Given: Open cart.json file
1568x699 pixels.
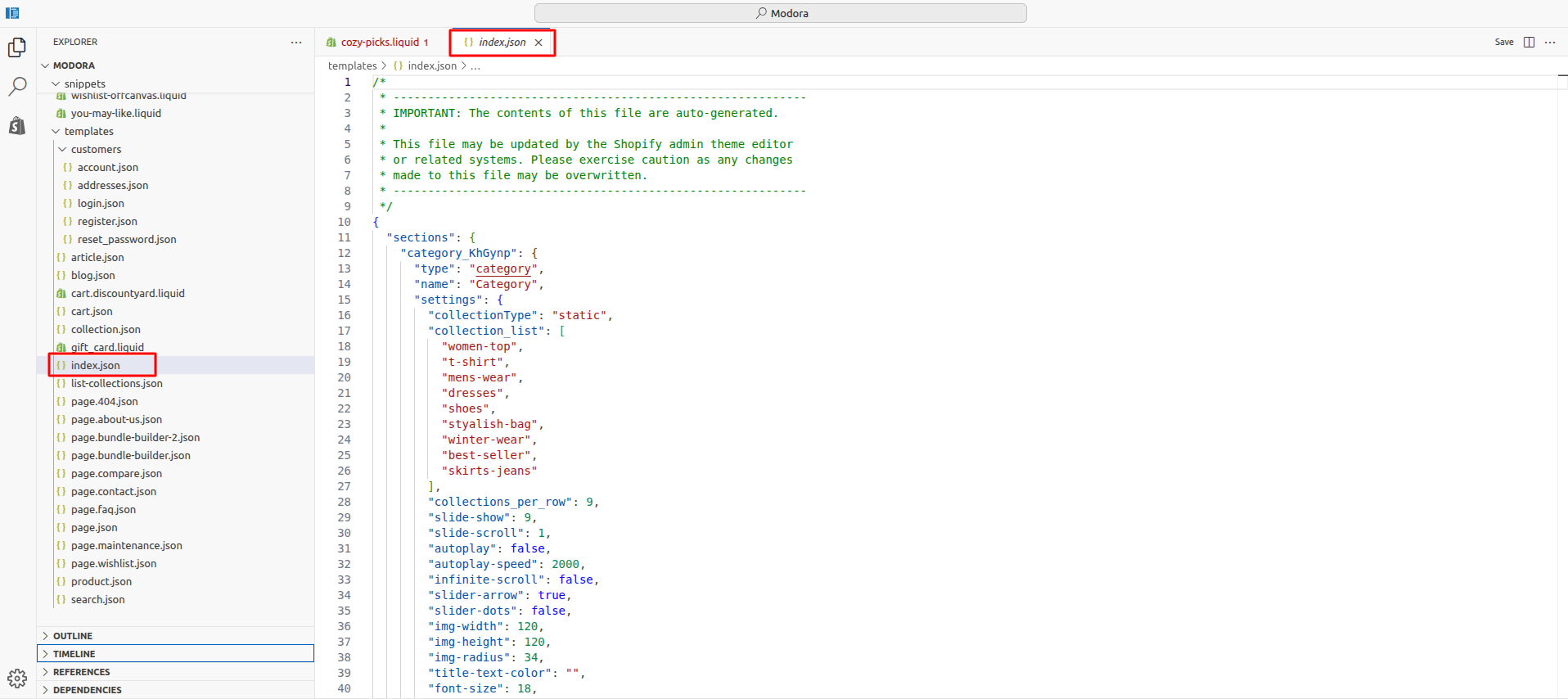Looking at the screenshot, I should point(176,311).
